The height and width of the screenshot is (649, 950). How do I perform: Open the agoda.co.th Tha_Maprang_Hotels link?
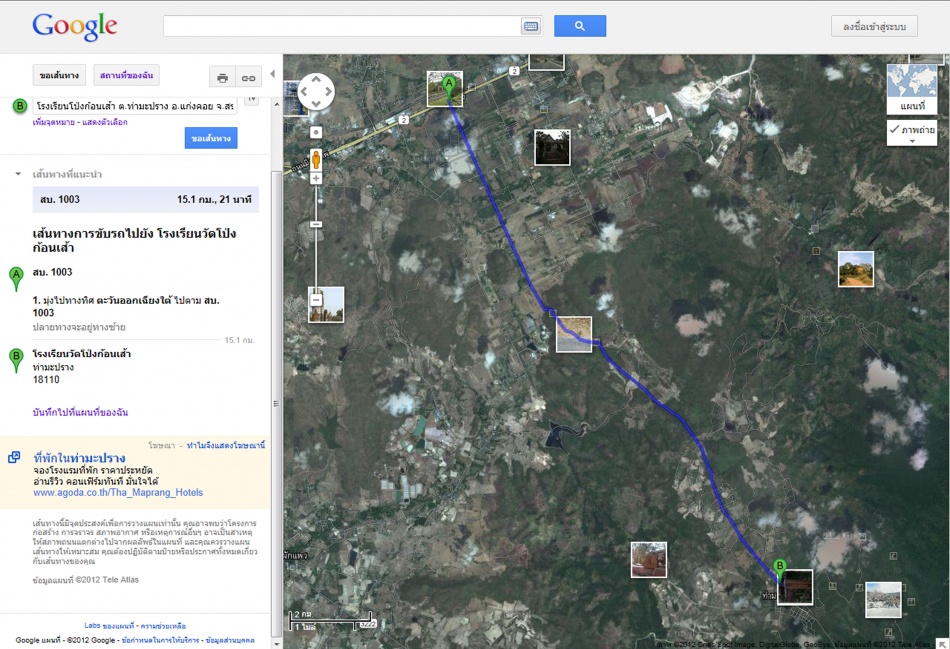118,492
